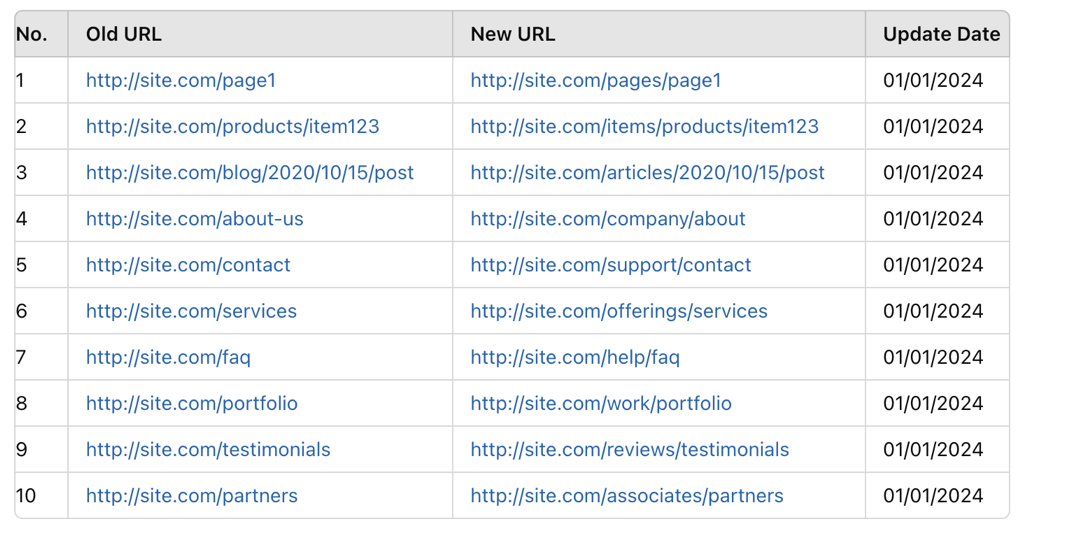Open the company/about new link
The image size is (1072, 536).
click(x=608, y=219)
